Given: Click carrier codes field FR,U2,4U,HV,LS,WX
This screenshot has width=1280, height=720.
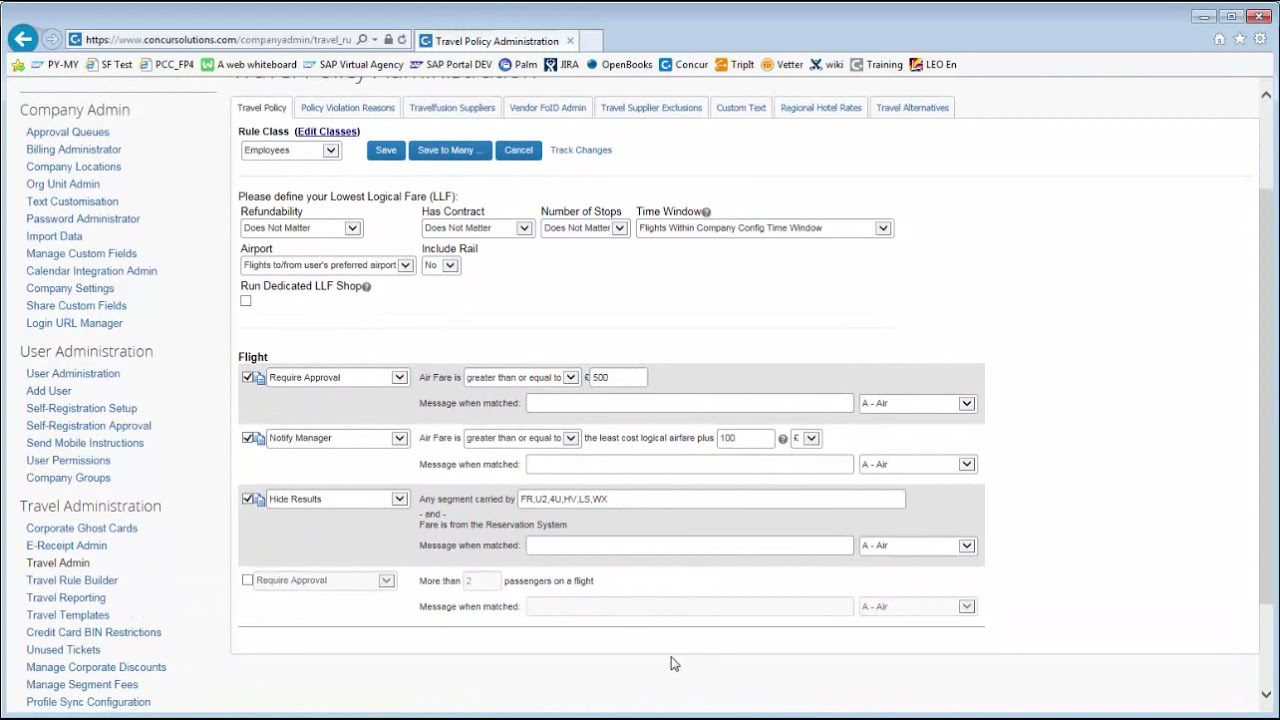Looking at the screenshot, I should 711,499.
